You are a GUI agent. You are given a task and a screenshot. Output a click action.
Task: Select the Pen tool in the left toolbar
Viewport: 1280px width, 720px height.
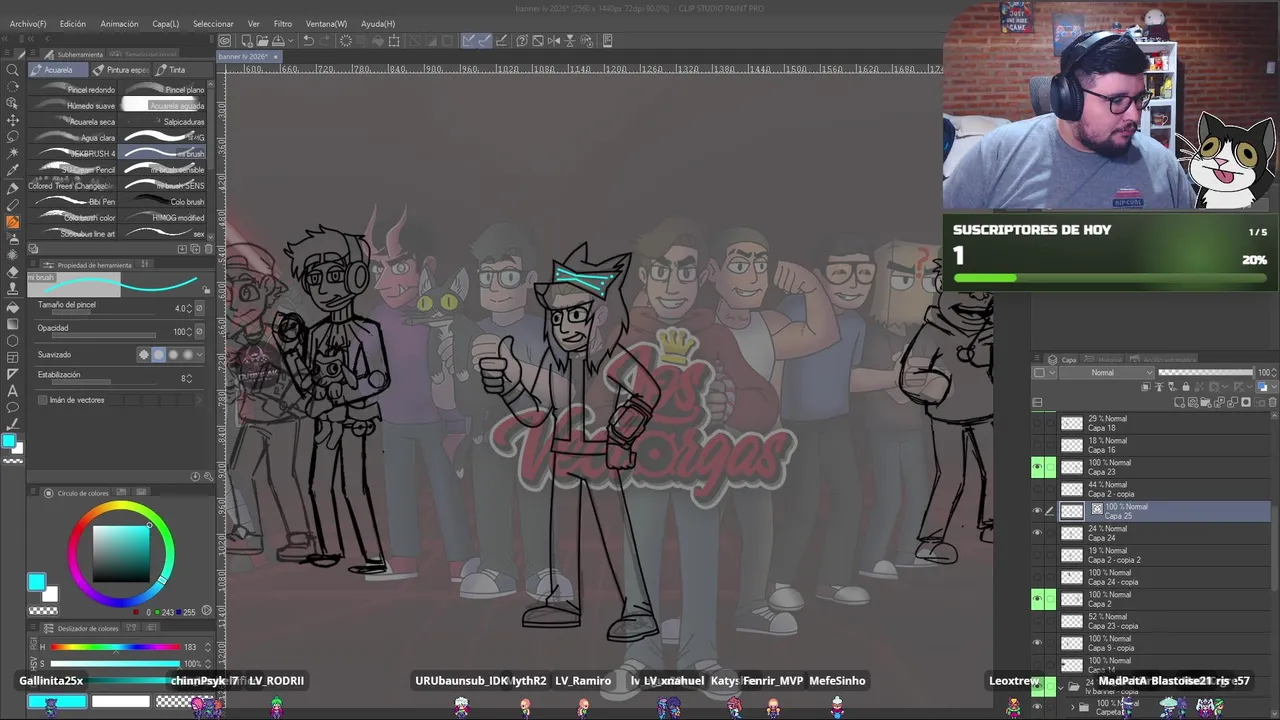[13, 188]
